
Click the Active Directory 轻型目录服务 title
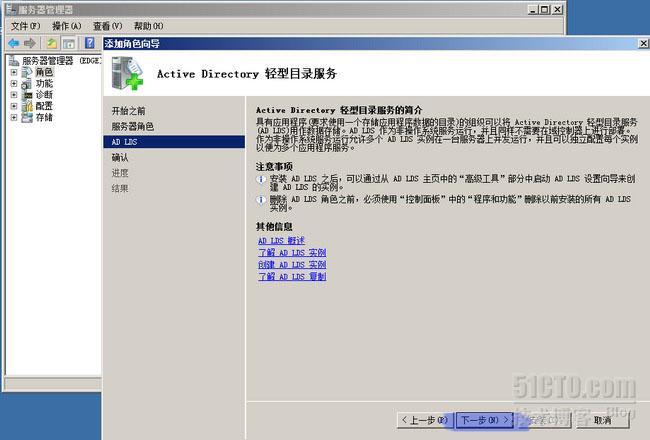click(x=247, y=74)
